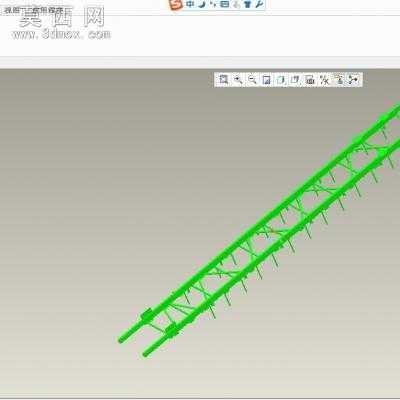Switch the IME Chinese/English mode (中)
This screenshot has height=400, width=400.
tap(190, 4)
